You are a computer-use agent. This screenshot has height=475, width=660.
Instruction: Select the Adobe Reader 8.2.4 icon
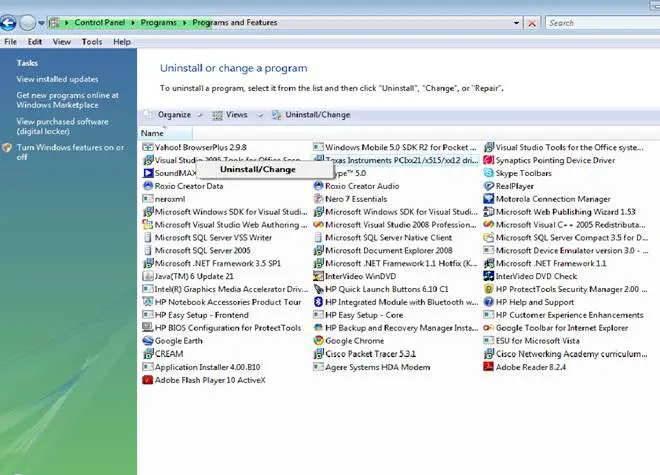(x=489, y=367)
